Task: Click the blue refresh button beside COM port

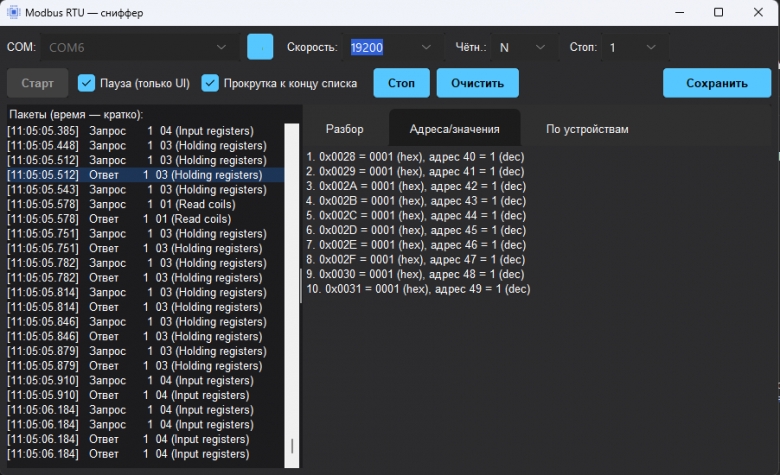Action: [260, 47]
